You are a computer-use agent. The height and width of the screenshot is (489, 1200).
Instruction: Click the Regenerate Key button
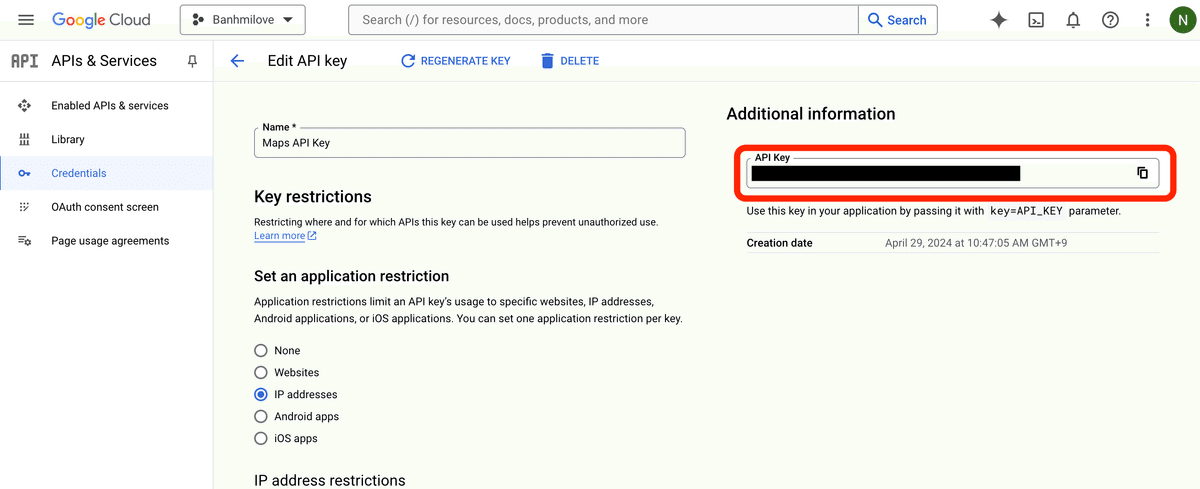[x=455, y=61]
